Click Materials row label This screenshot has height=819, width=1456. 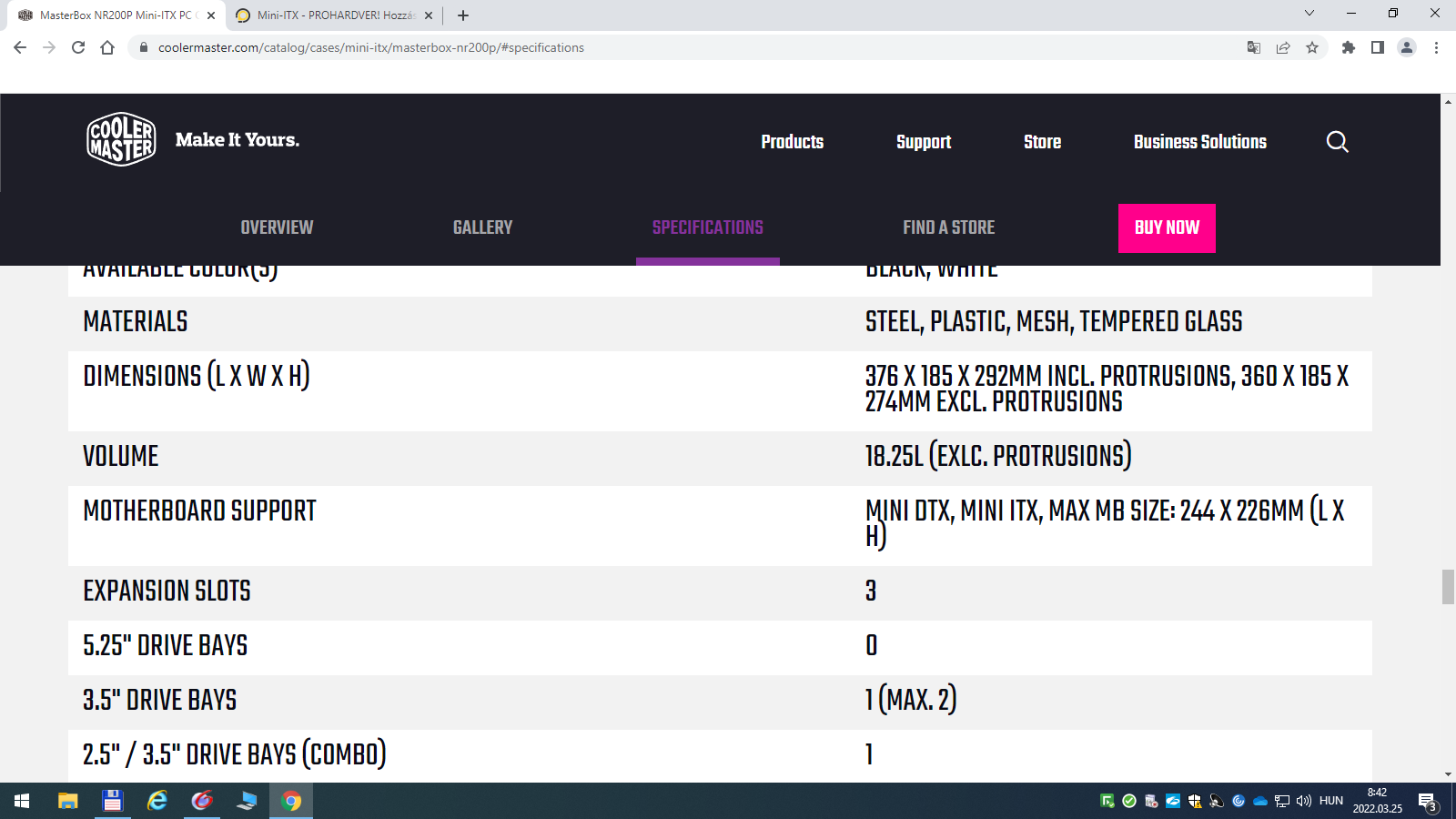point(136,322)
